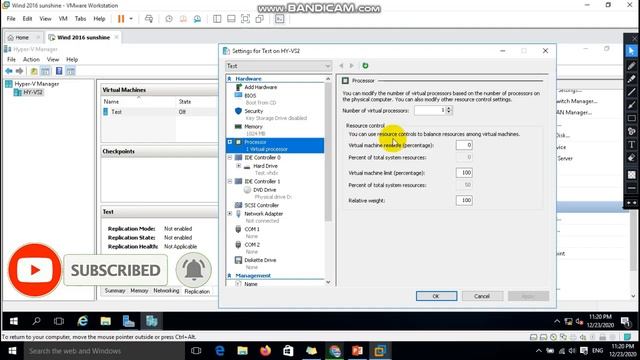The image size is (640, 360).
Task: Switch to the Replication tab in Test pane
Action: [x=197, y=291]
